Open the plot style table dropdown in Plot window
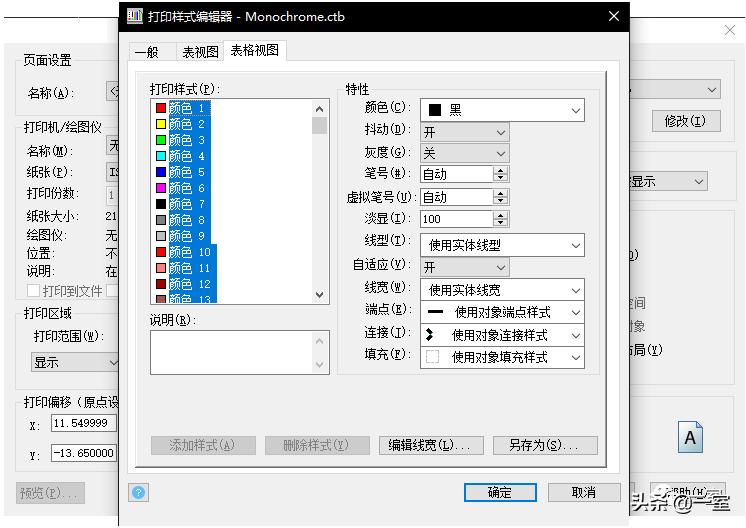The height and width of the screenshot is (528, 746). pos(676,89)
